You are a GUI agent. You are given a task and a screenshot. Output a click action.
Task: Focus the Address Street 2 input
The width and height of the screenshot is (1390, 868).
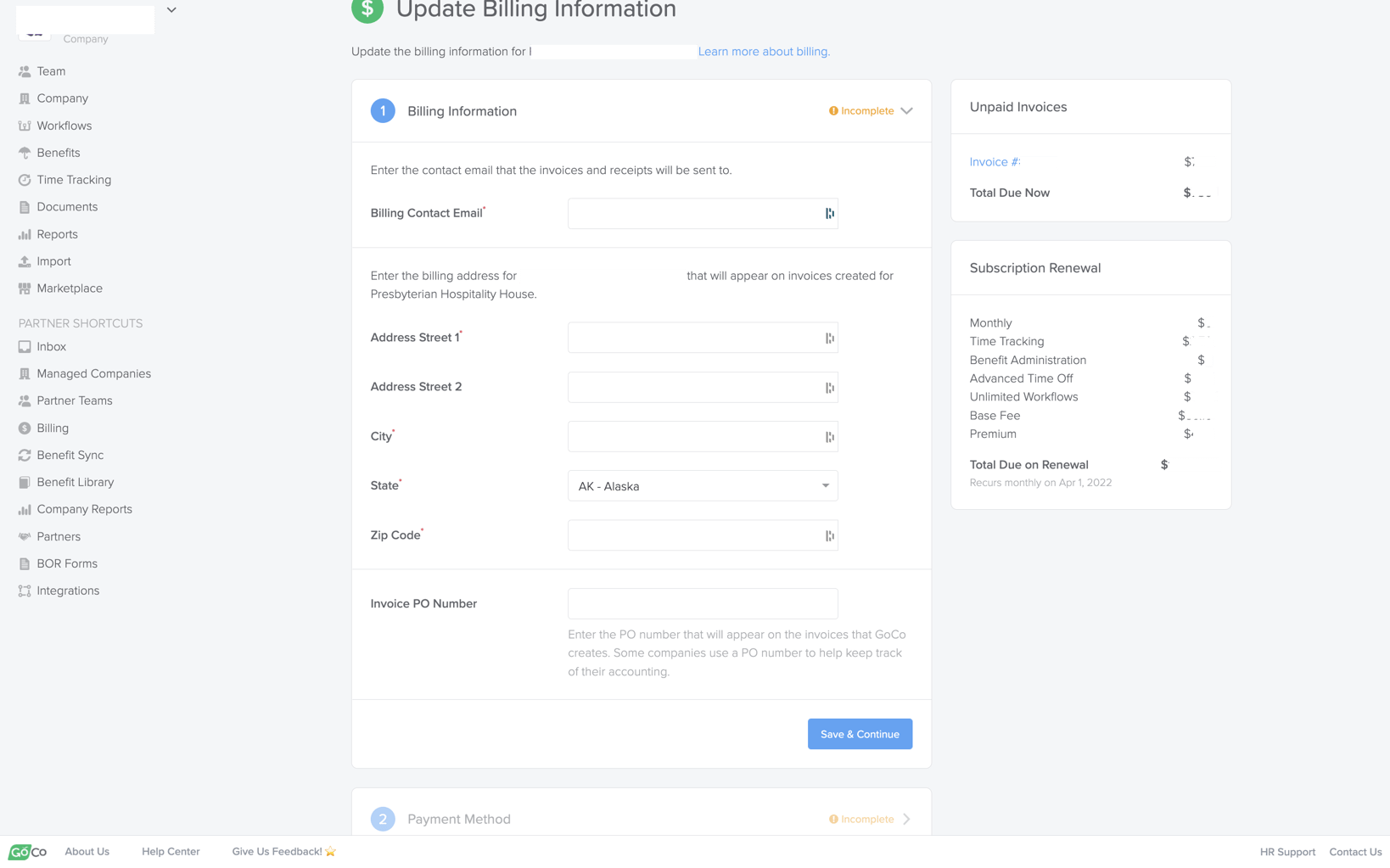(x=703, y=388)
